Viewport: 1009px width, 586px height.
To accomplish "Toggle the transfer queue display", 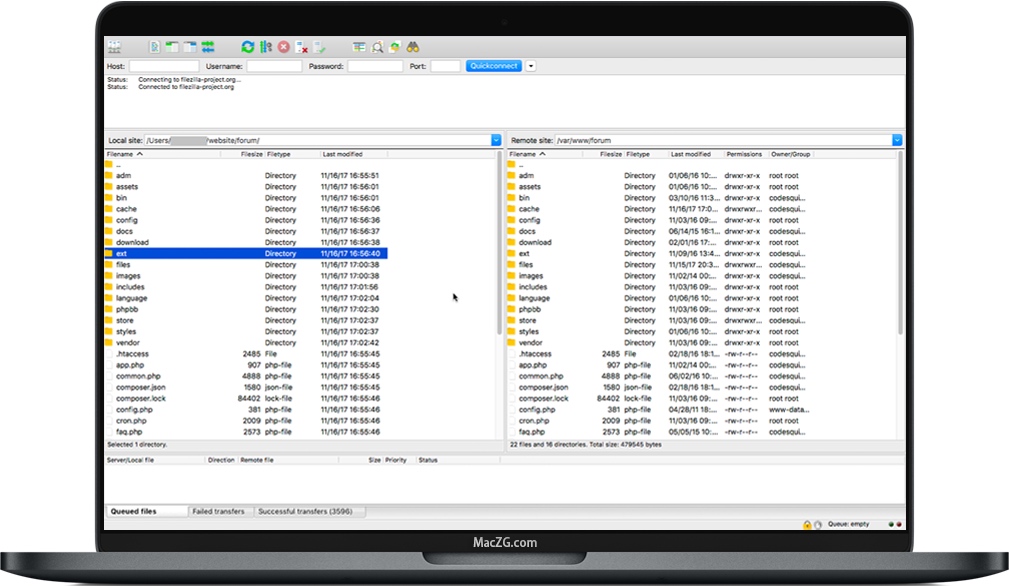I will pyautogui.click(x=208, y=47).
